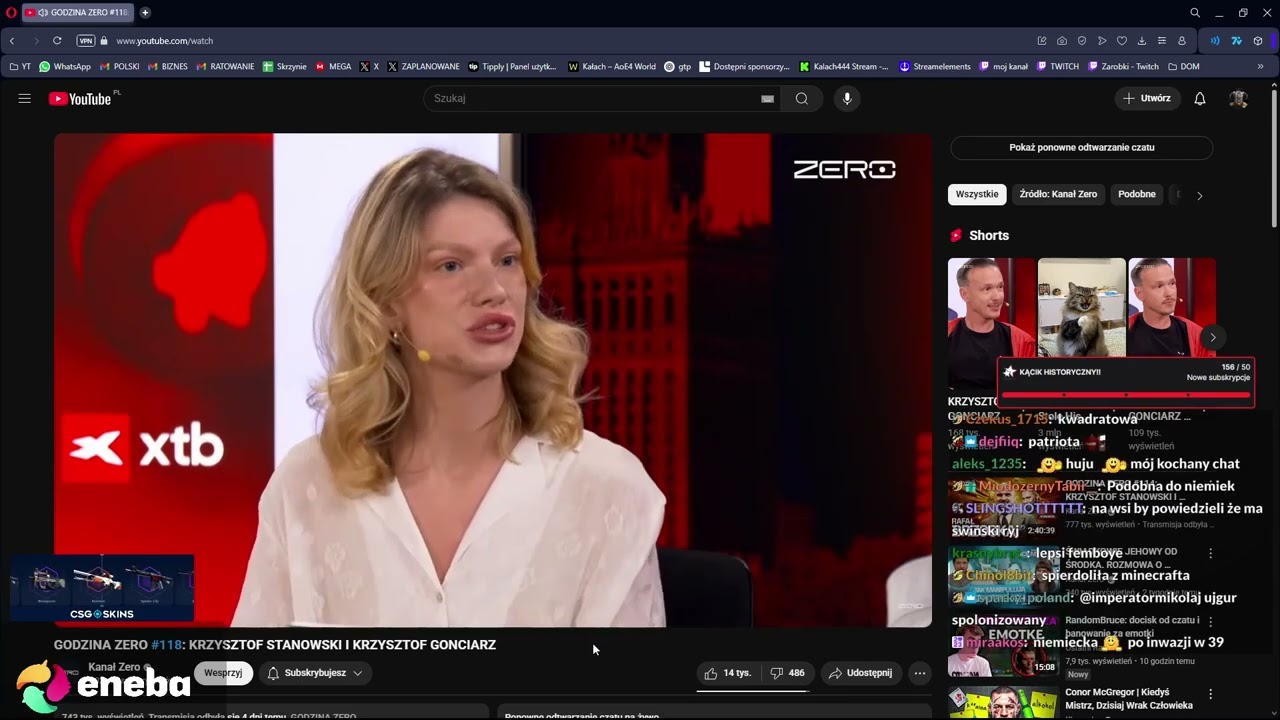Mute the tab via speaker icon
This screenshot has width=1280, height=720.
pyautogui.click(x=43, y=12)
